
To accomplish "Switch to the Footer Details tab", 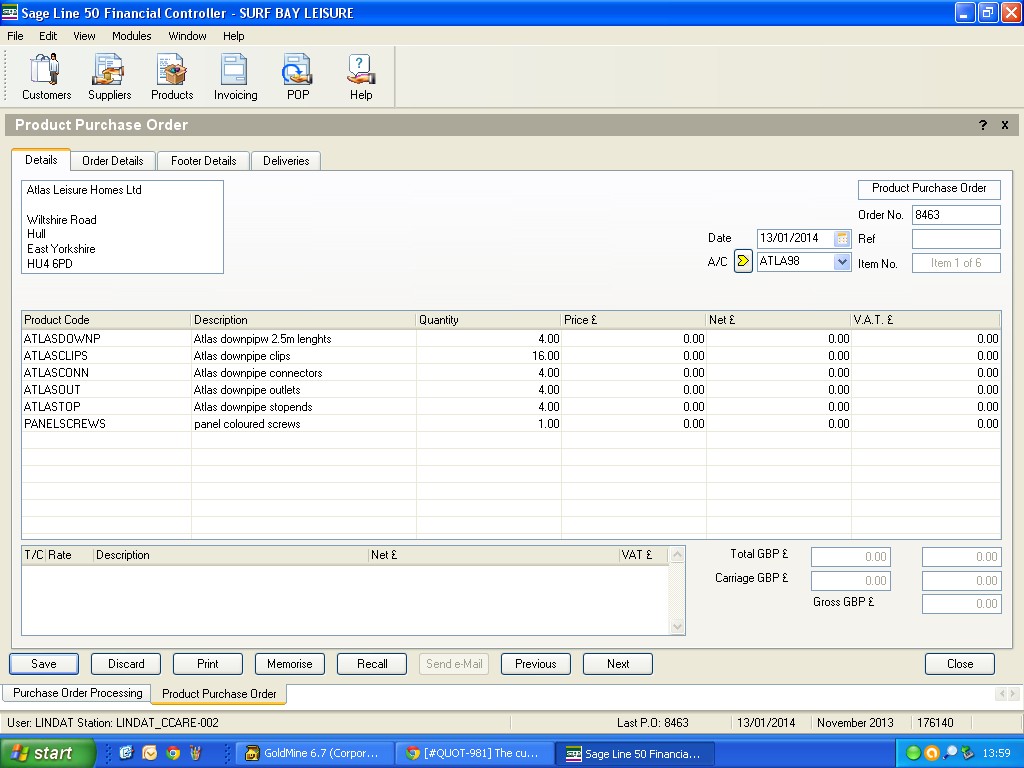I will click(204, 161).
